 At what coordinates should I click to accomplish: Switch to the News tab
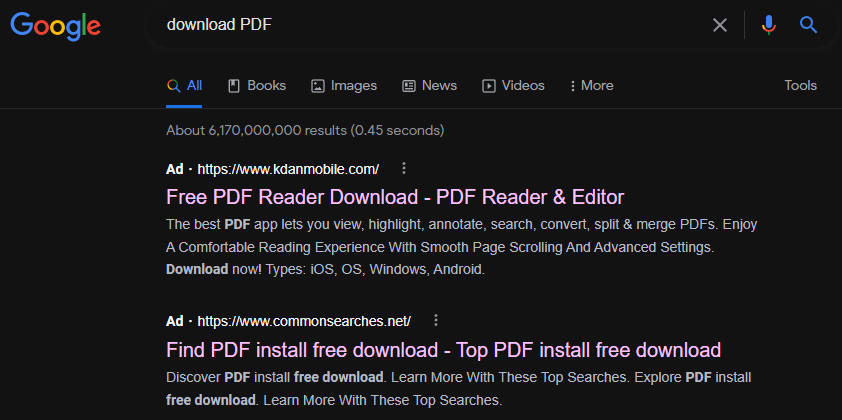(430, 86)
